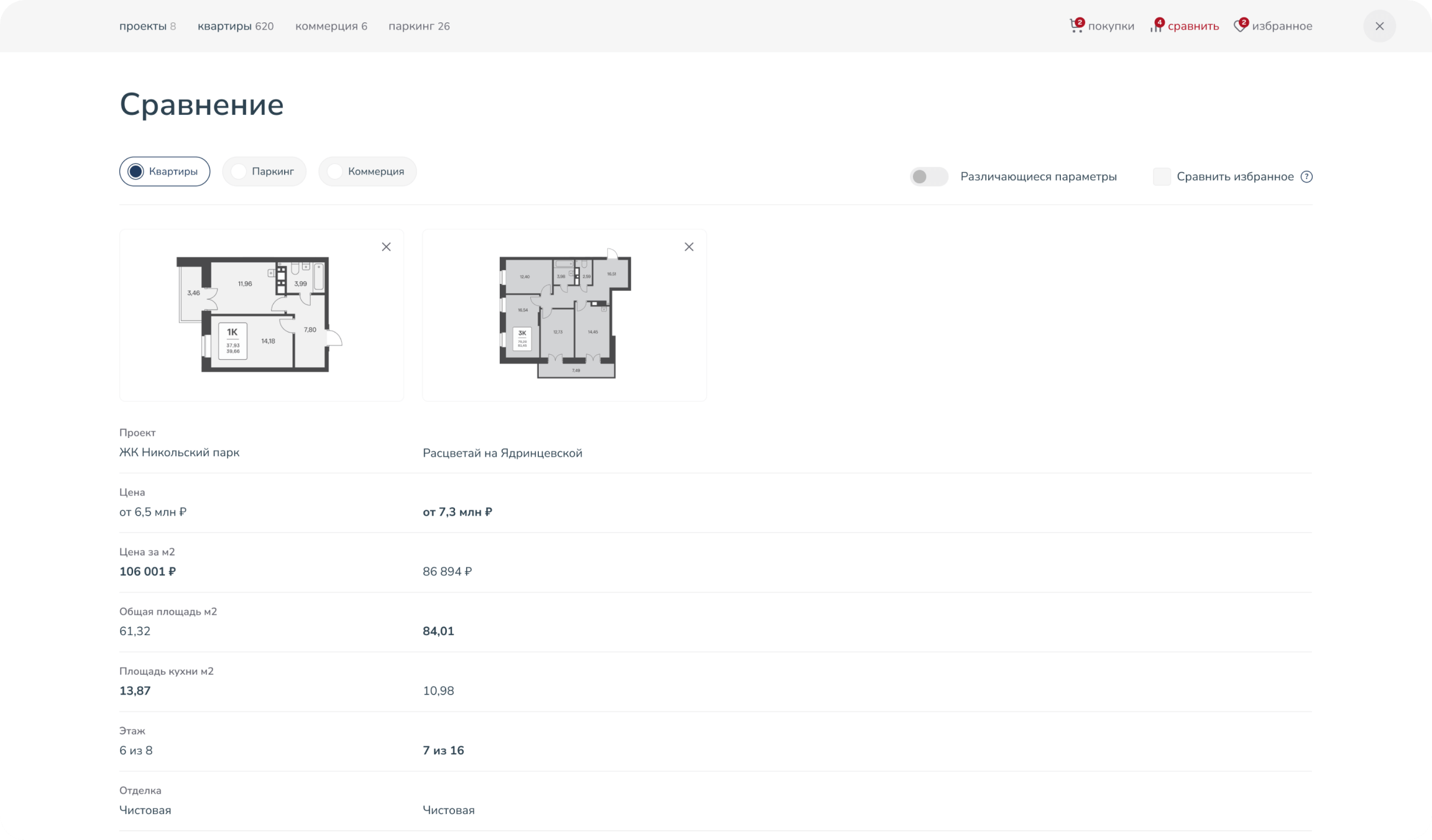Check the Сравнить избранное checkbox

(x=1161, y=177)
